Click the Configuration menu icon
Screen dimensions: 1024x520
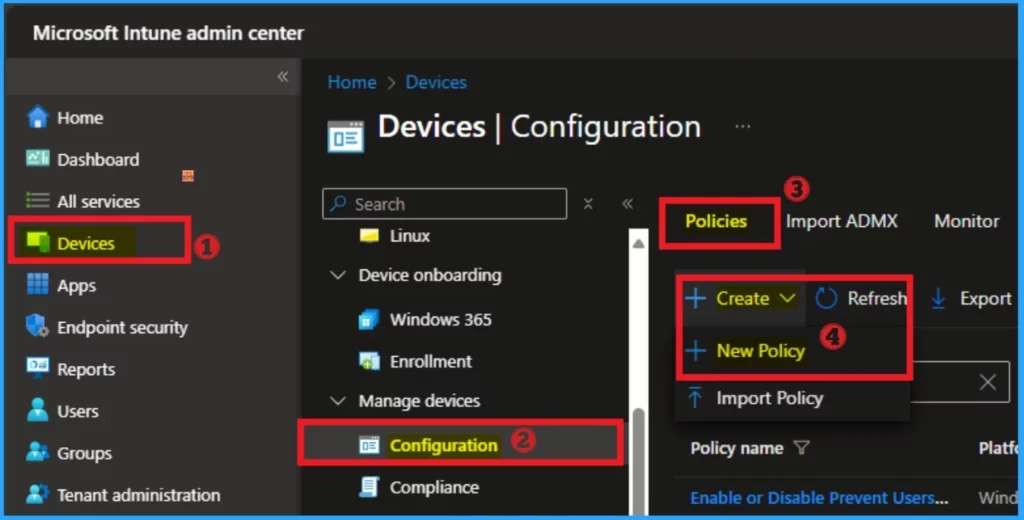tap(370, 446)
